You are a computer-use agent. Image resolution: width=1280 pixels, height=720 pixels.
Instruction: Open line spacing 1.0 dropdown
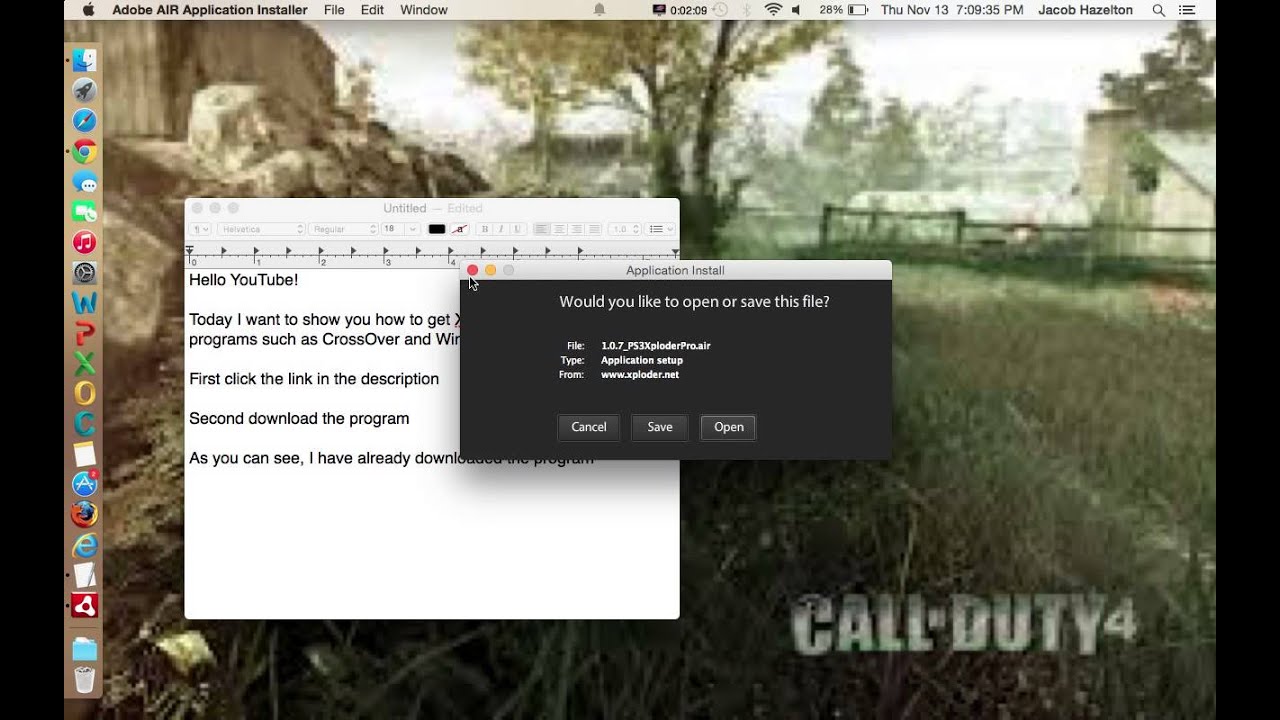(x=625, y=229)
